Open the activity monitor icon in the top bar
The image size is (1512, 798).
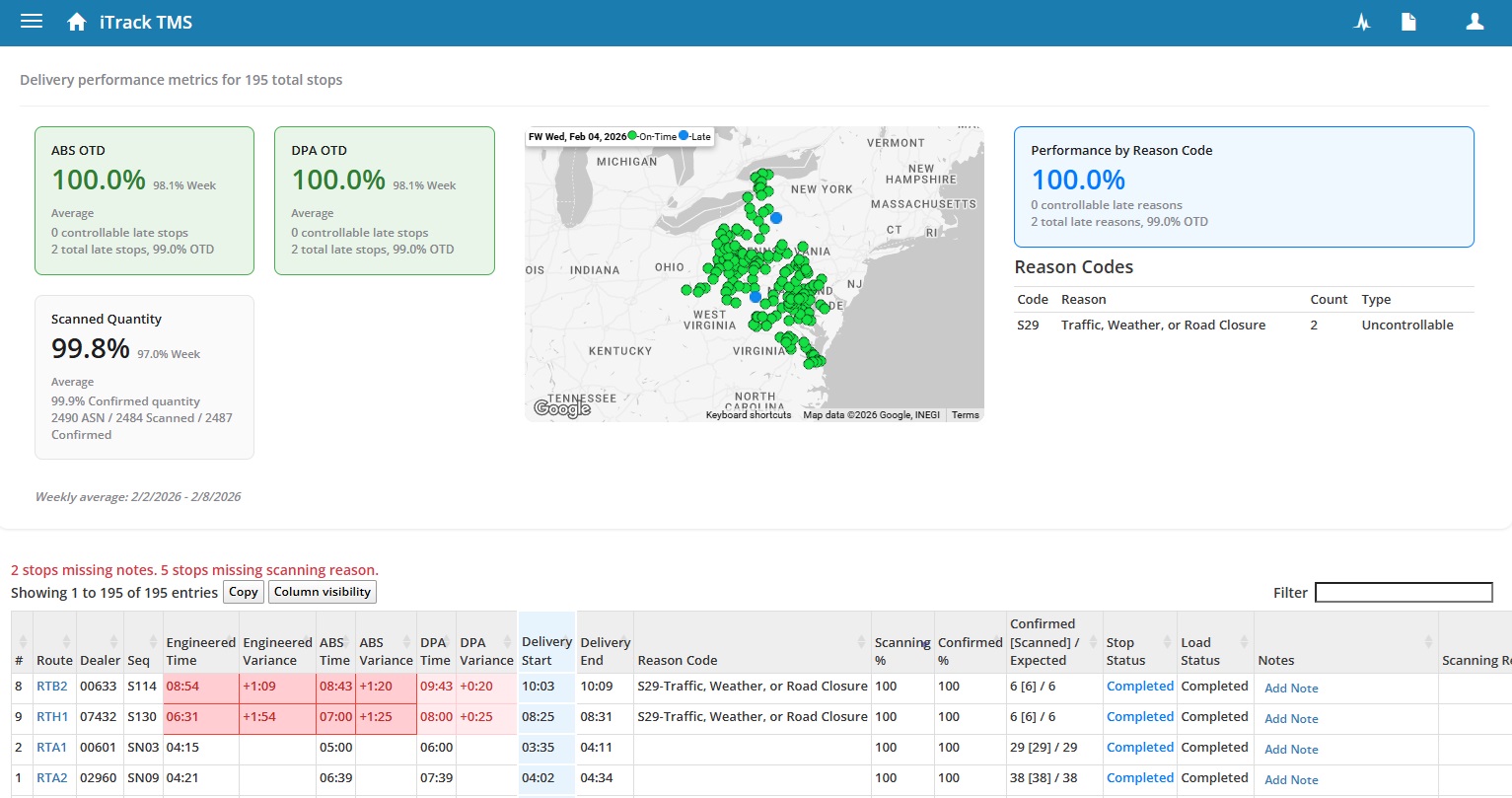coord(1362,21)
